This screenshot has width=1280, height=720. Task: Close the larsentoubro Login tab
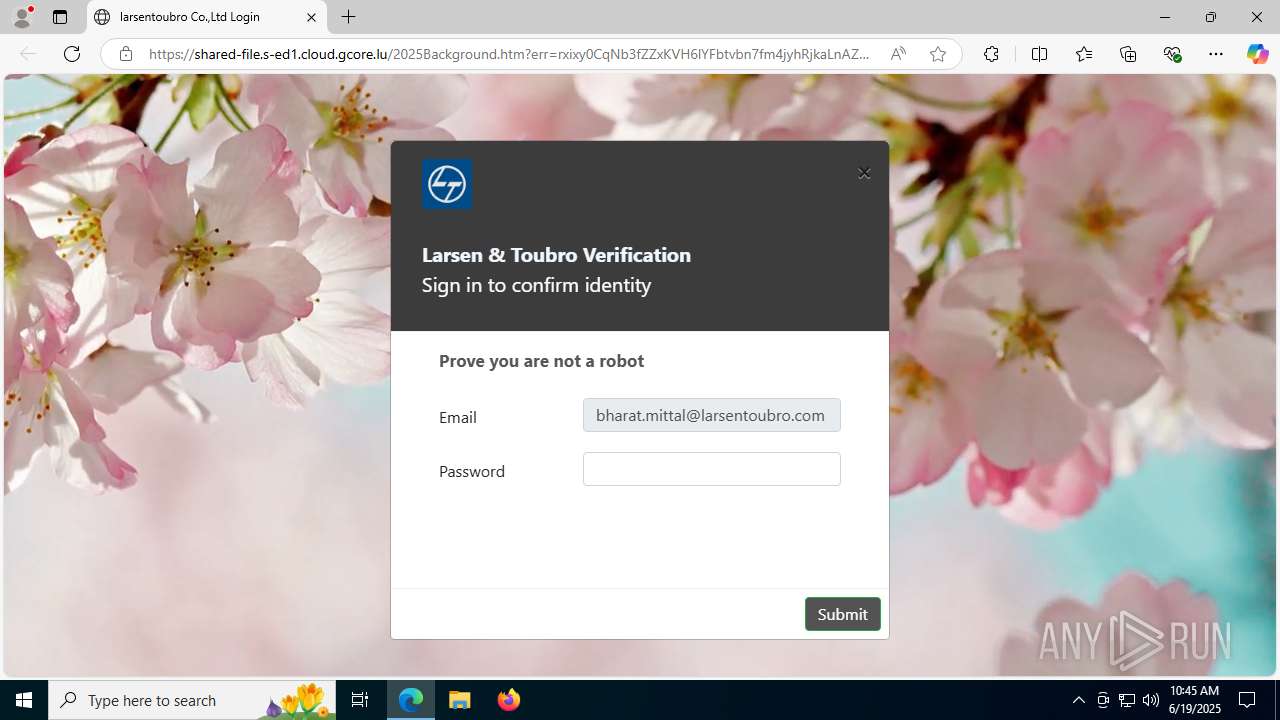pyautogui.click(x=311, y=17)
